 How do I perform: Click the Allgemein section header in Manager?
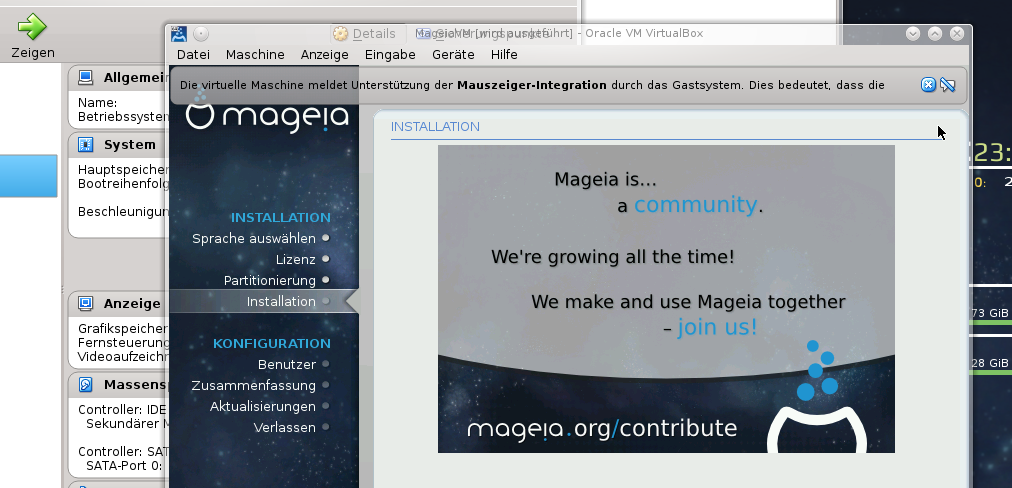(x=117, y=77)
